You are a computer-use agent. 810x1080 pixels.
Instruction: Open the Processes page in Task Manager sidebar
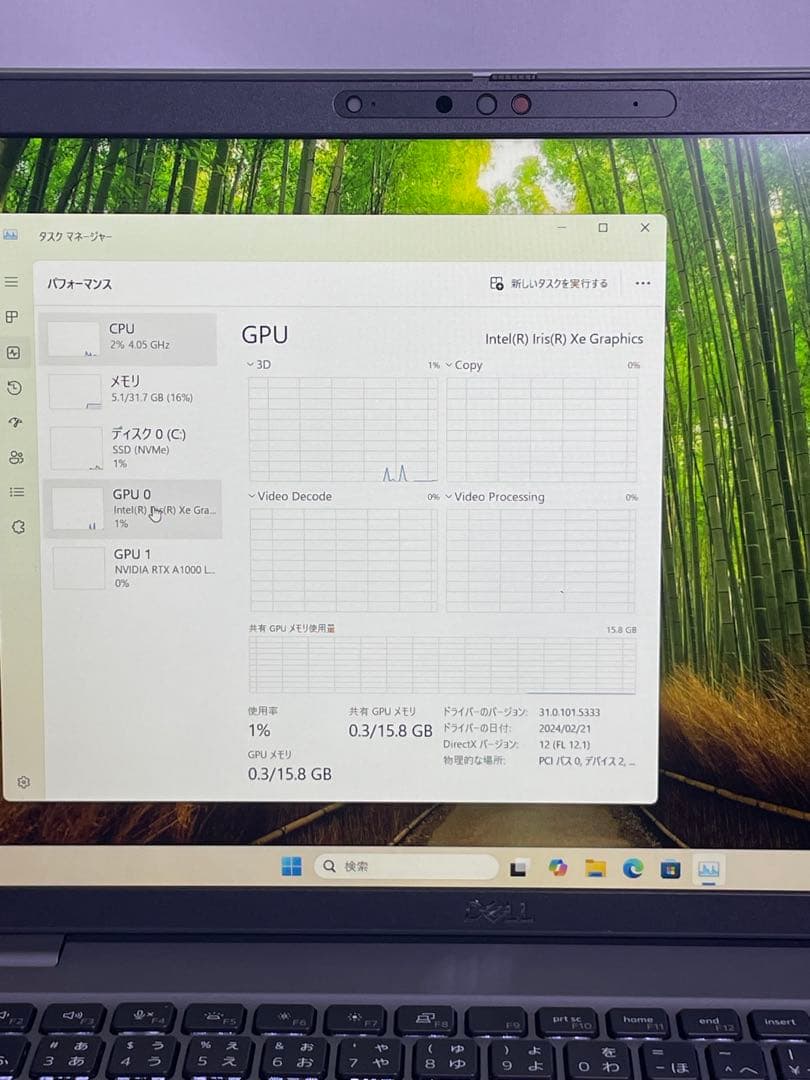coord(12,317)
